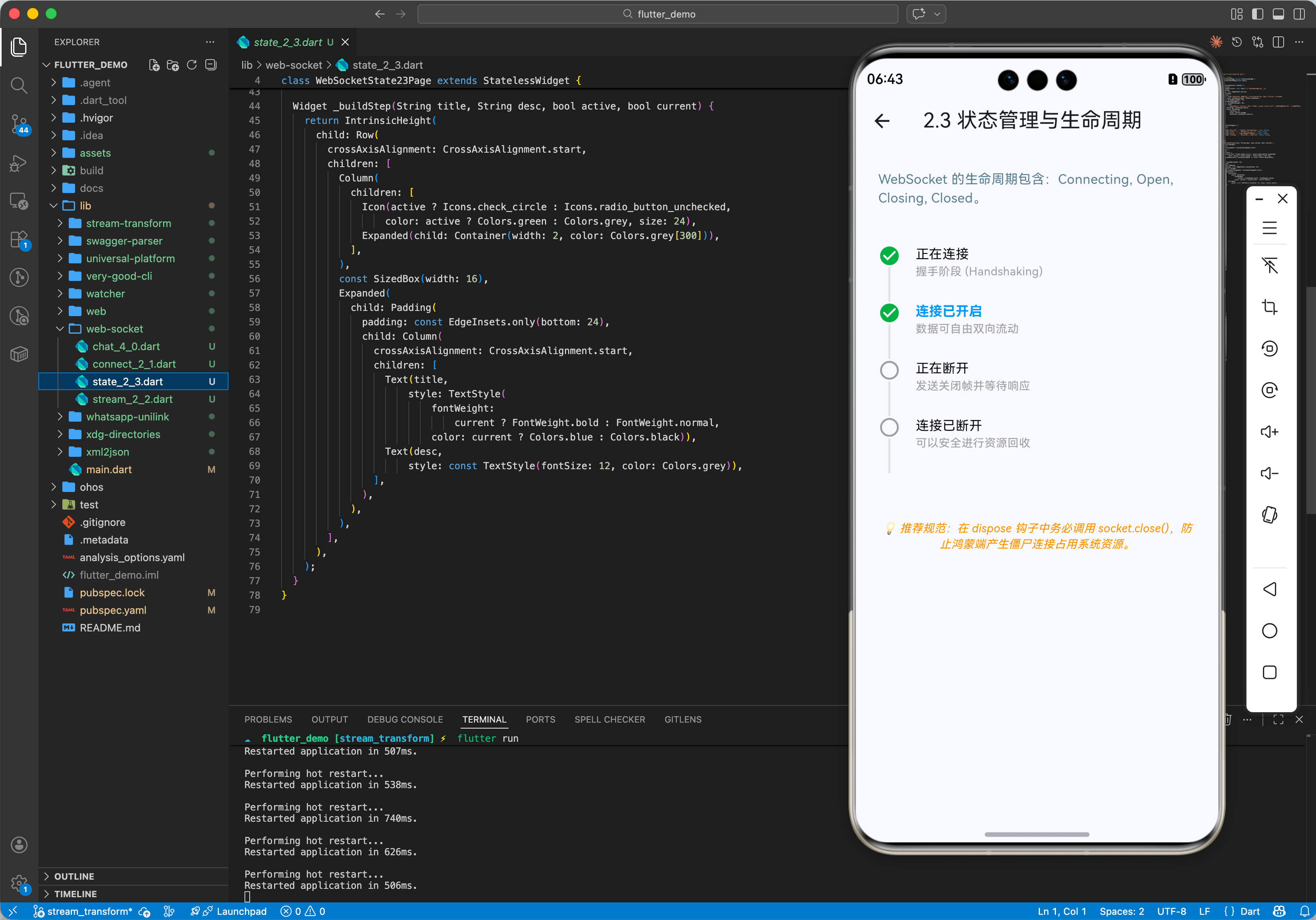1316x920 pixels.
Task: Click Launchpad in the status bar
Action: [241, 911]
